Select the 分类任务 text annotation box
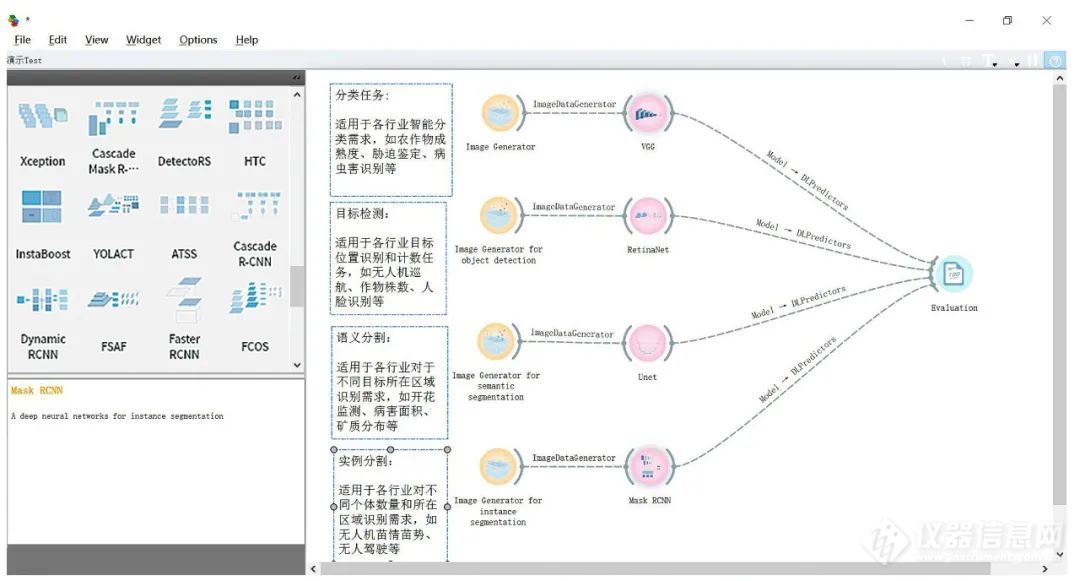Screen dimensions: 1080x581 click(x=391, y=140)
